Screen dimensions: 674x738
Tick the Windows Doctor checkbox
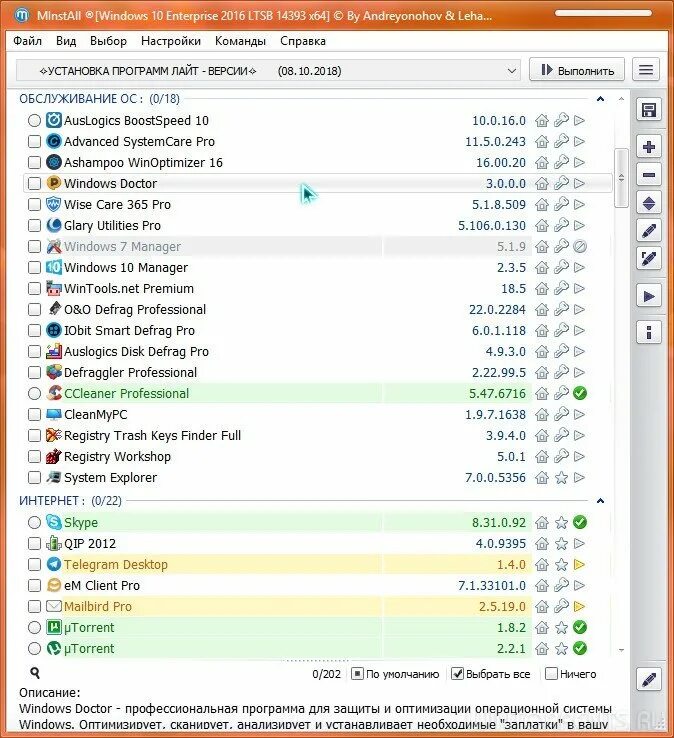(34, 183)
